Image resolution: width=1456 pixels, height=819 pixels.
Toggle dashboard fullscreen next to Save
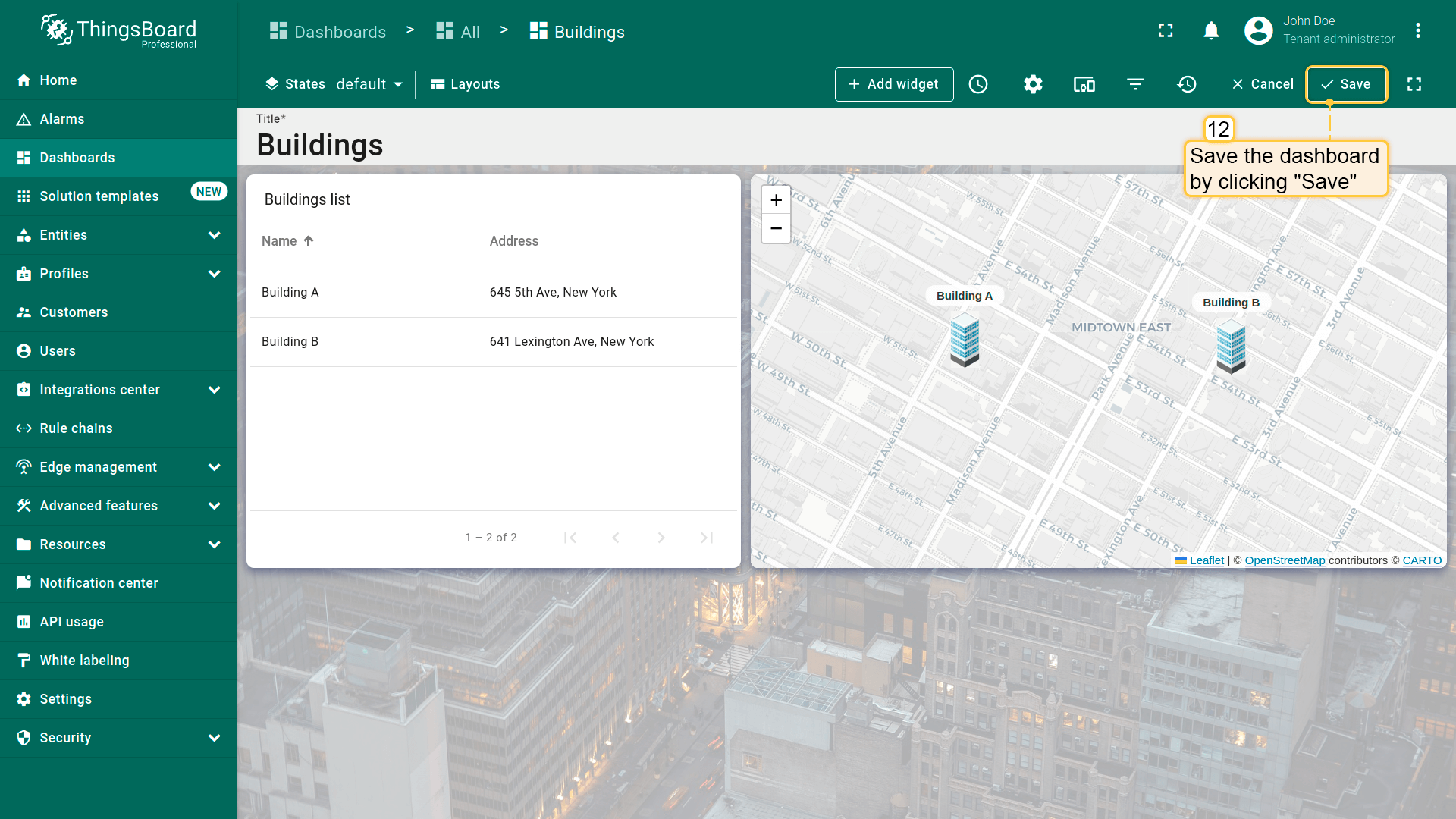pos(1414,84)
